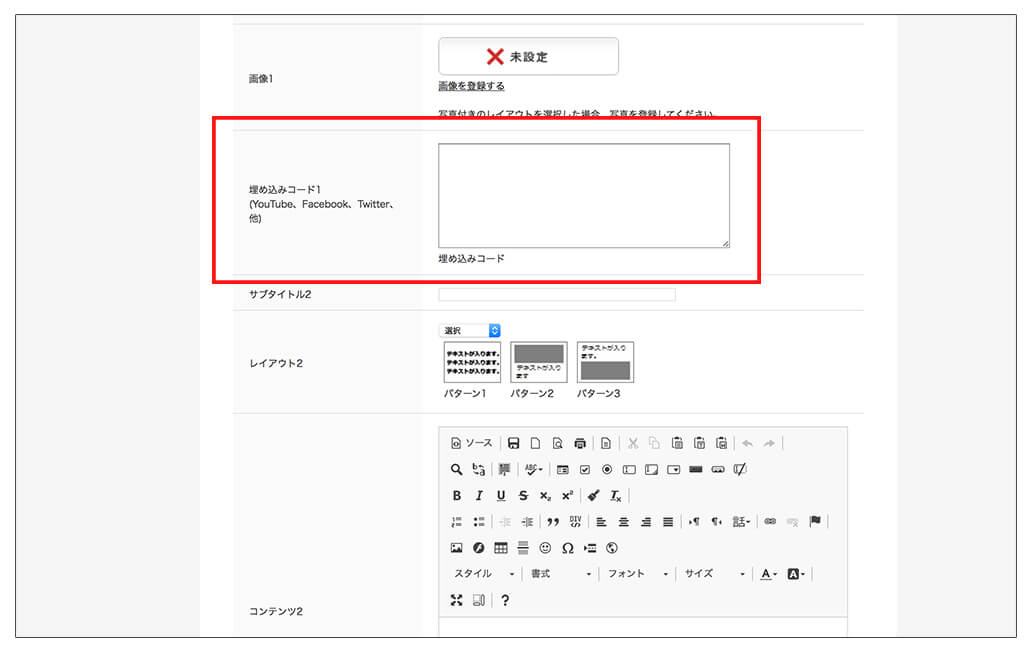Toggle bold formatting in the content editor

[456, 495]
